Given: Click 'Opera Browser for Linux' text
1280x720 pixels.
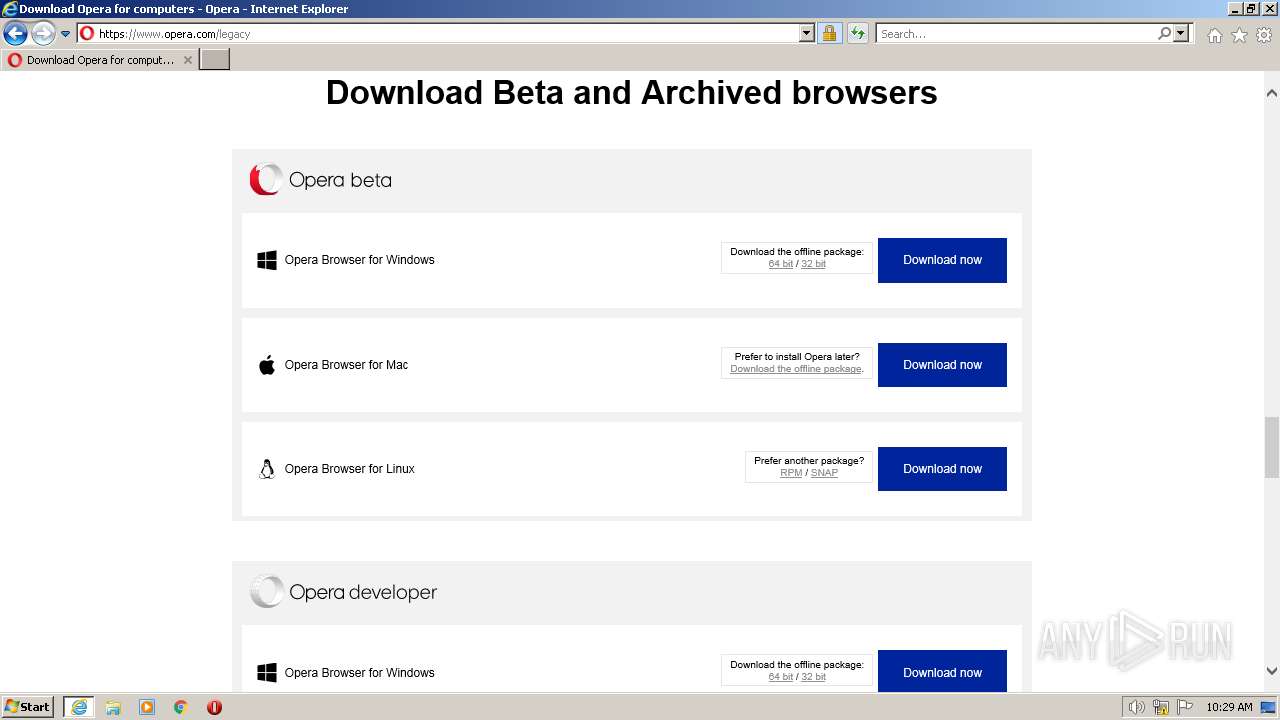Looking at the screenshot, I should coord(349,469).
